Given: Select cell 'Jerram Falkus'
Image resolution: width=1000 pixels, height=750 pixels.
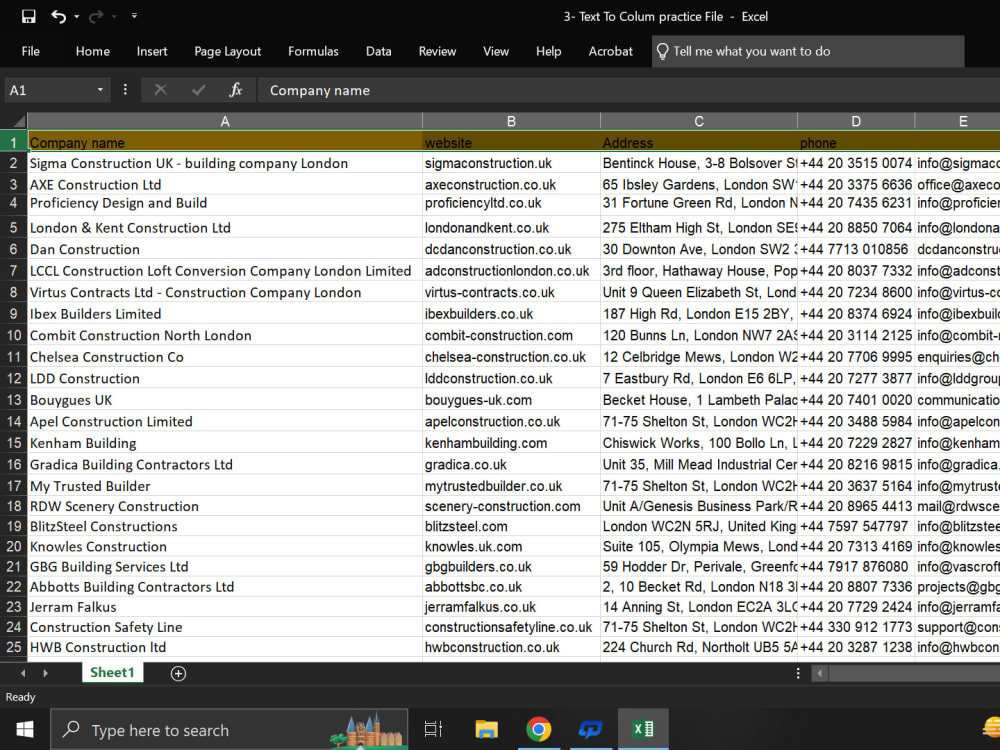Looking at the screenshot, I should tap(224, 607).
